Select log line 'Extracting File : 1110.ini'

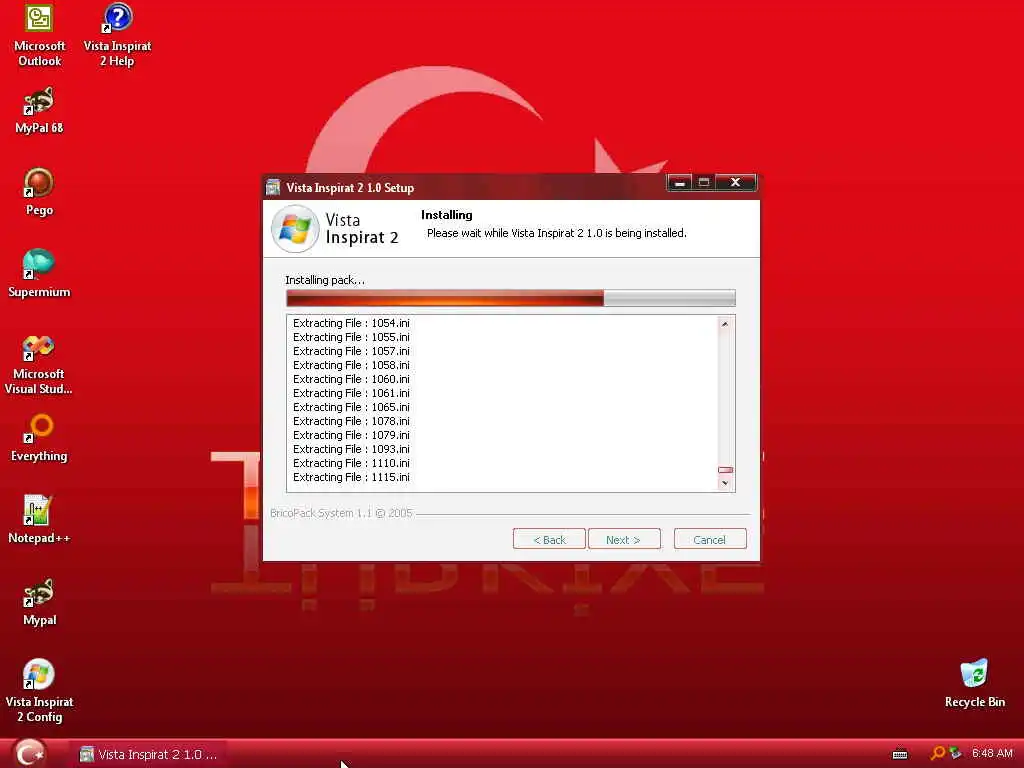point(351,464)
